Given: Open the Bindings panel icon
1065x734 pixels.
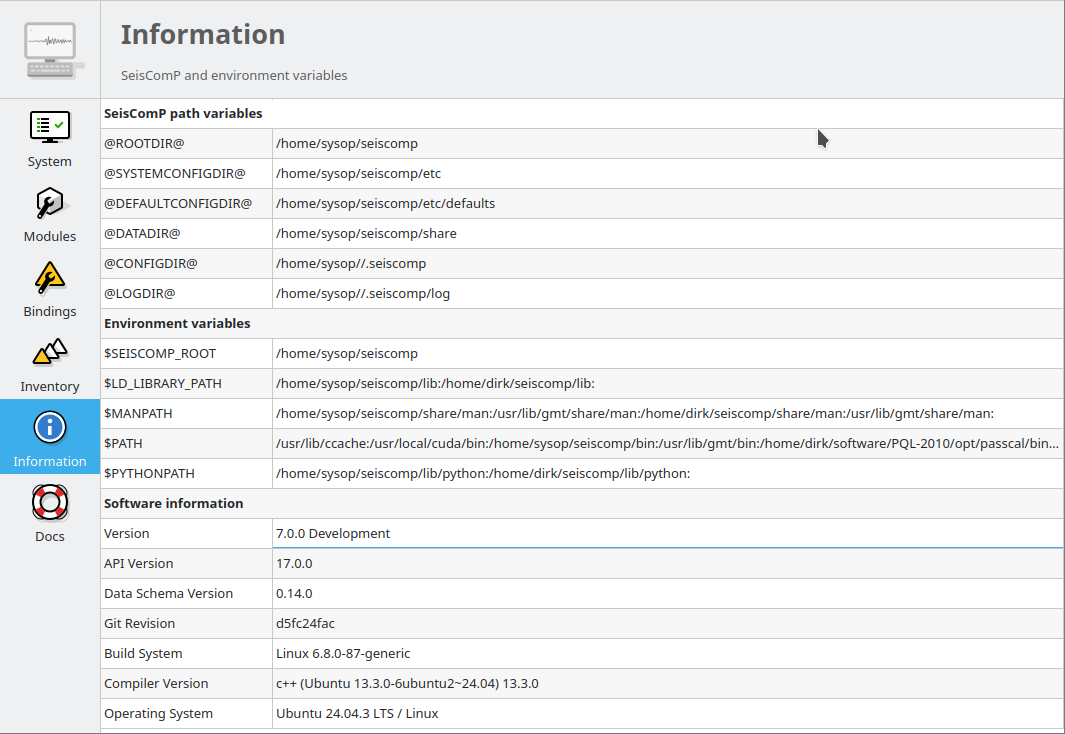Looking at the screenshot, I should coord(49,278).
